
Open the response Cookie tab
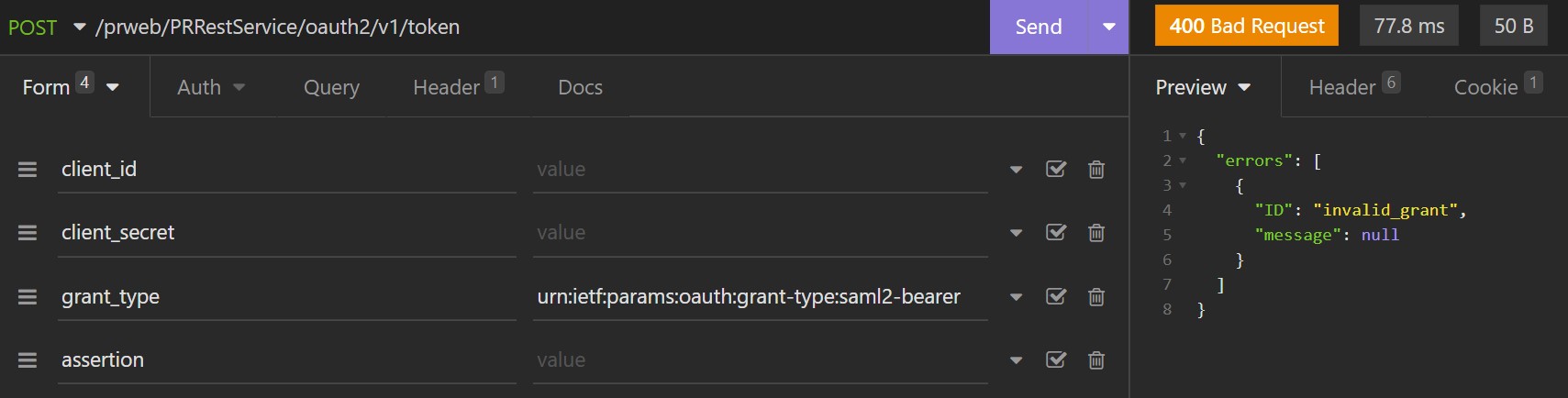(1497, 86)
